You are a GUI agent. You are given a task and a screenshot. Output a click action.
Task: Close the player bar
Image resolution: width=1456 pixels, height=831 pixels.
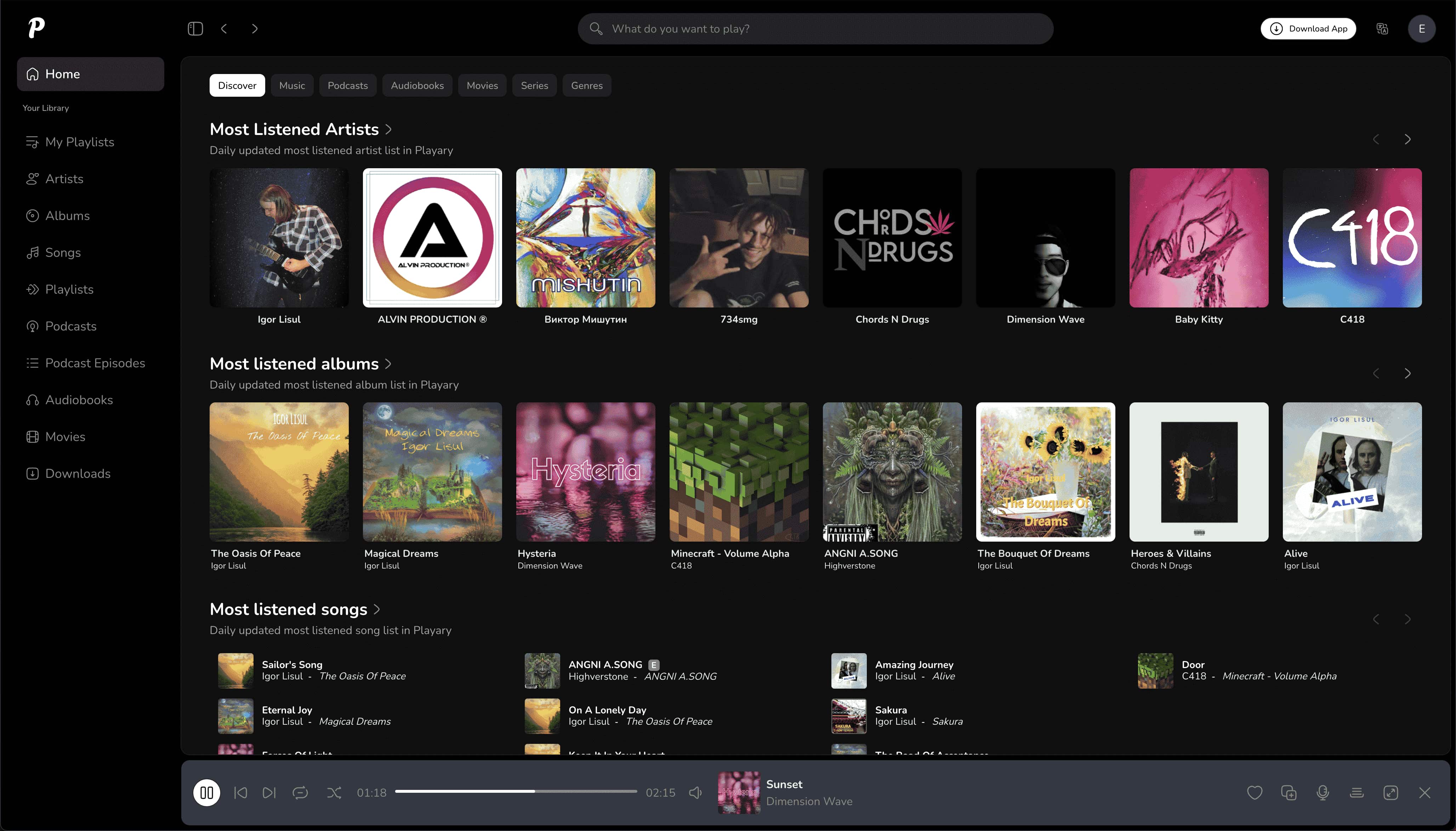[1424, 793]
